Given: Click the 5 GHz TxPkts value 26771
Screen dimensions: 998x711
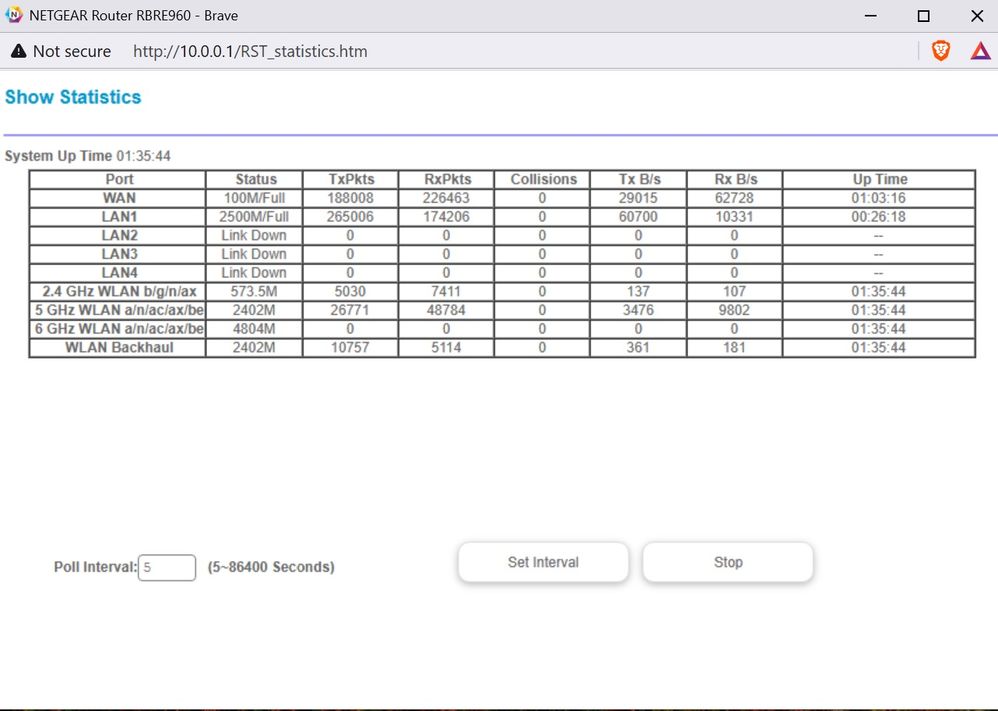Looking at the screenshot, I should (350, 310).
